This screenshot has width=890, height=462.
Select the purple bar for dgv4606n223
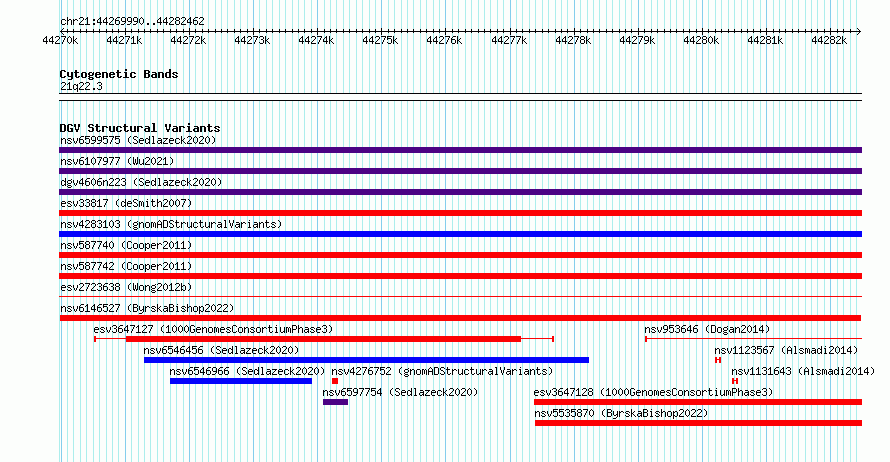click(460, 192)
